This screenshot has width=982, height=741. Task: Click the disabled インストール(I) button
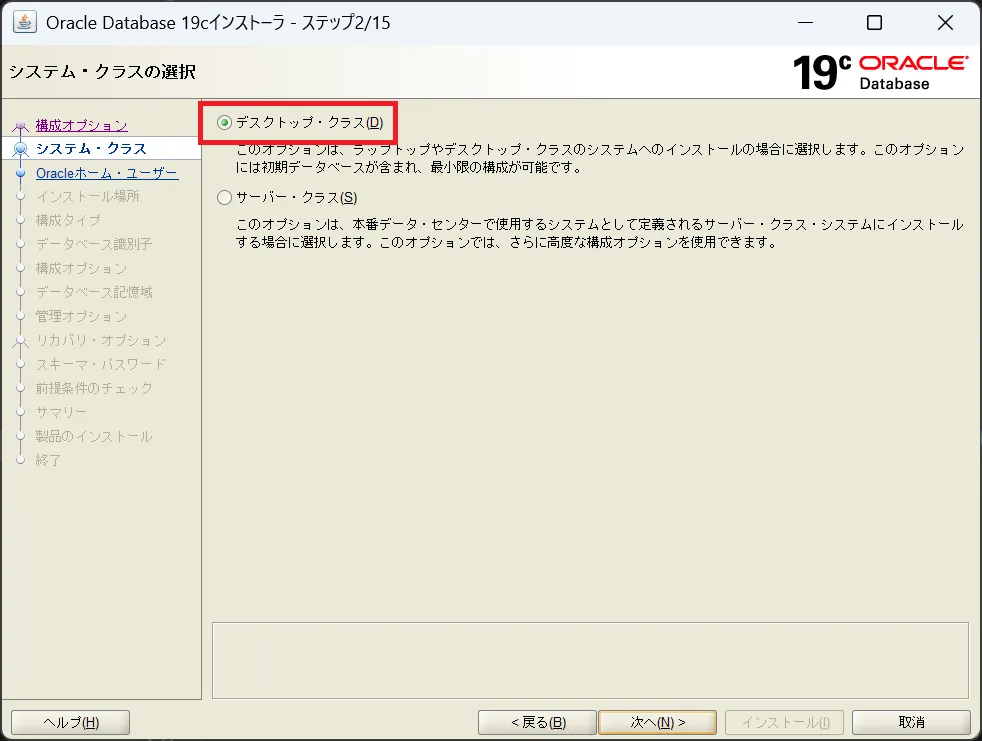point(785,722)
